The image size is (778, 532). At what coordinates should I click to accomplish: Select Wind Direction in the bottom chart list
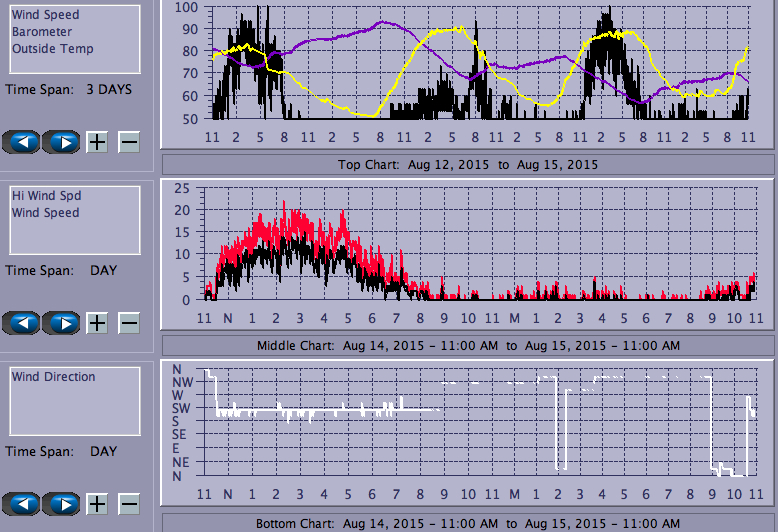(53, 377)
